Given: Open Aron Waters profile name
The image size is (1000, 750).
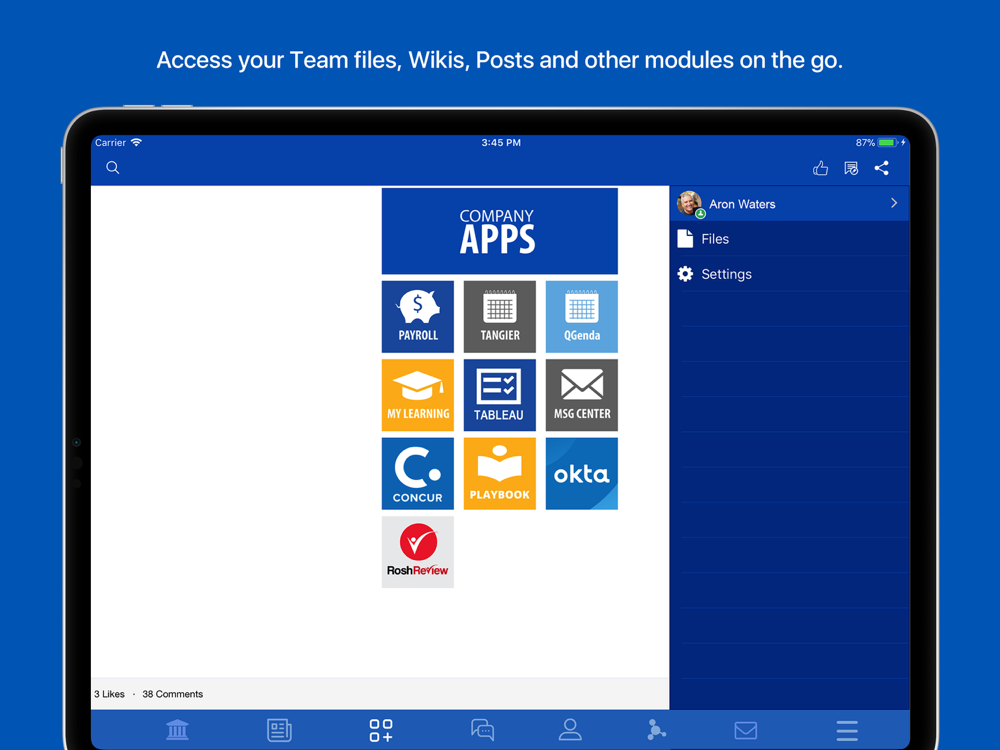Looking at the screenshot, I should (x=742, y=204).
